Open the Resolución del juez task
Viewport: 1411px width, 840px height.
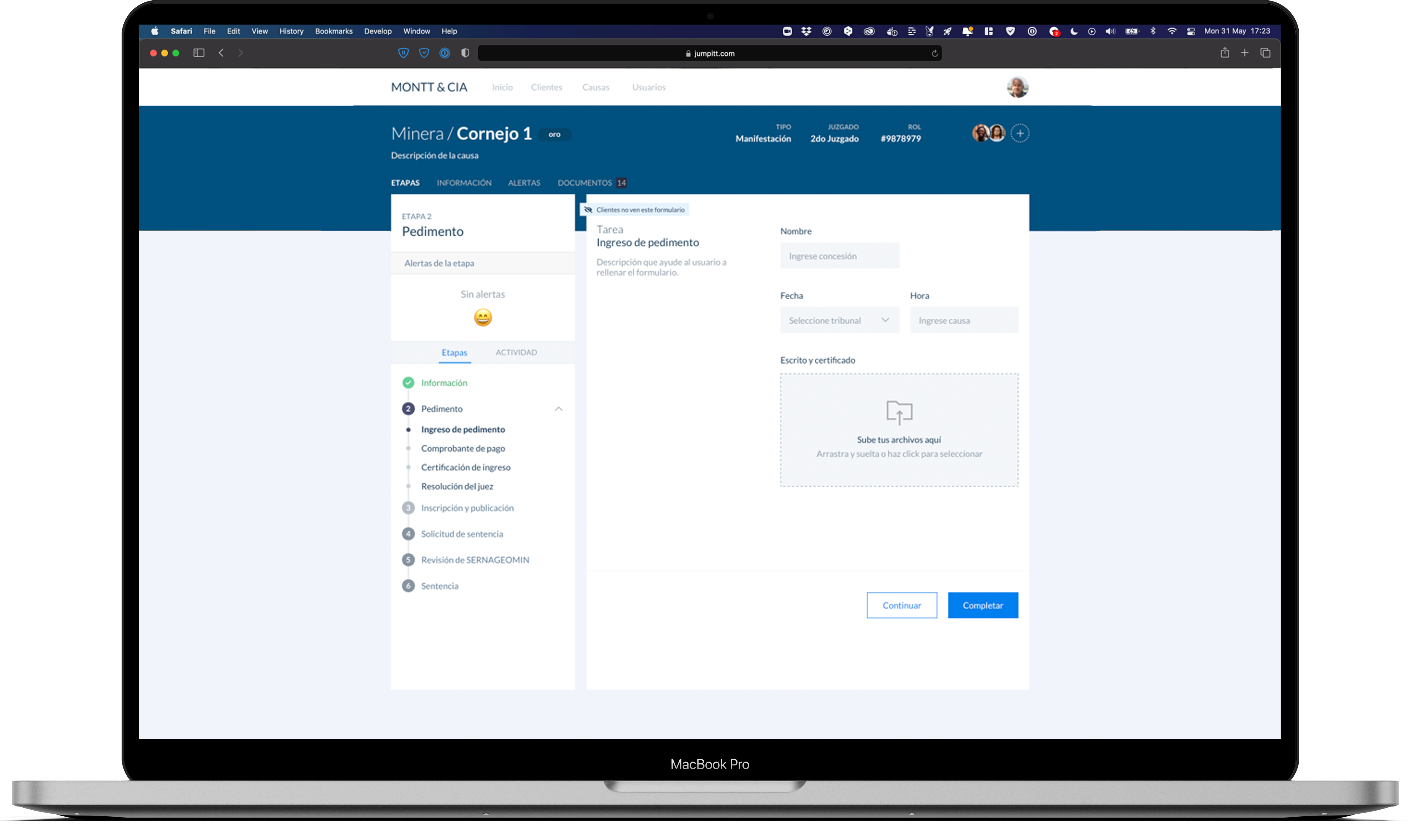[x=457, y=487]
